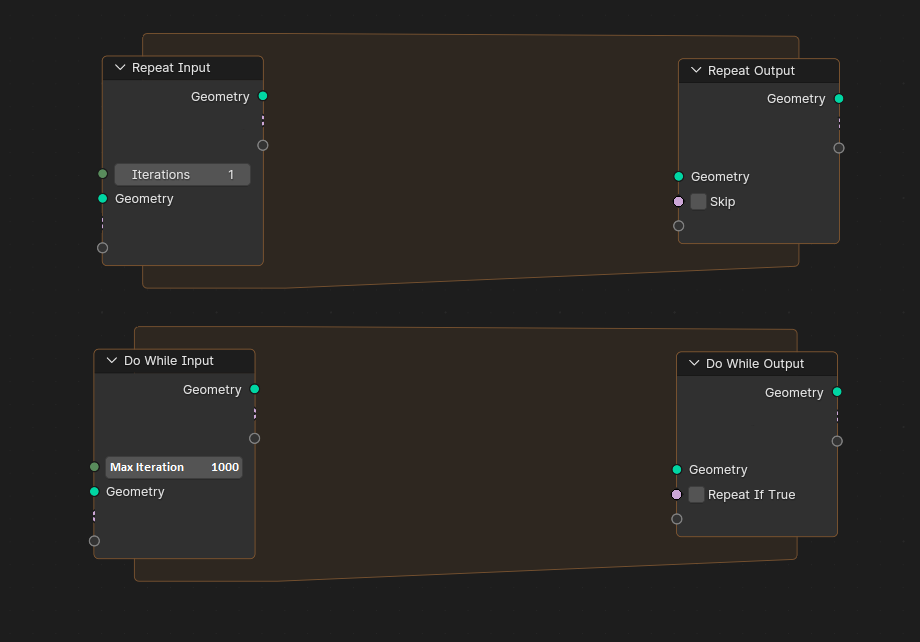
Task: Click Repeat Input's Geometry output socket
Action: (x=263, y=96)
